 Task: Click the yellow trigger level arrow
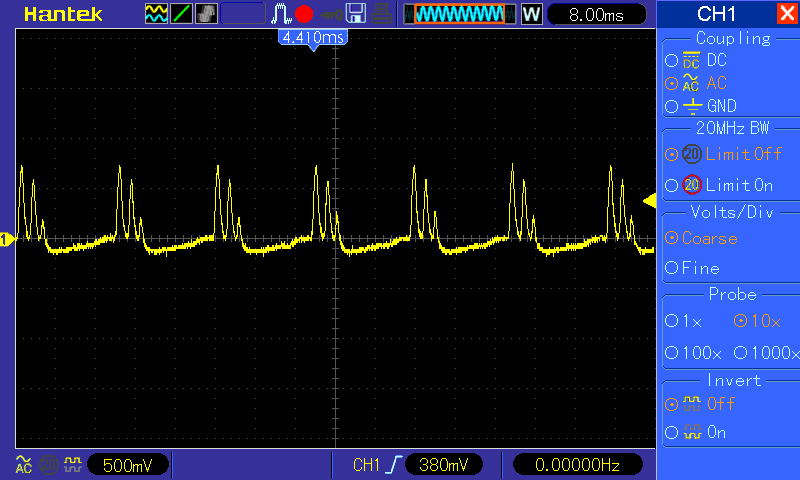[x=649, y=200]
